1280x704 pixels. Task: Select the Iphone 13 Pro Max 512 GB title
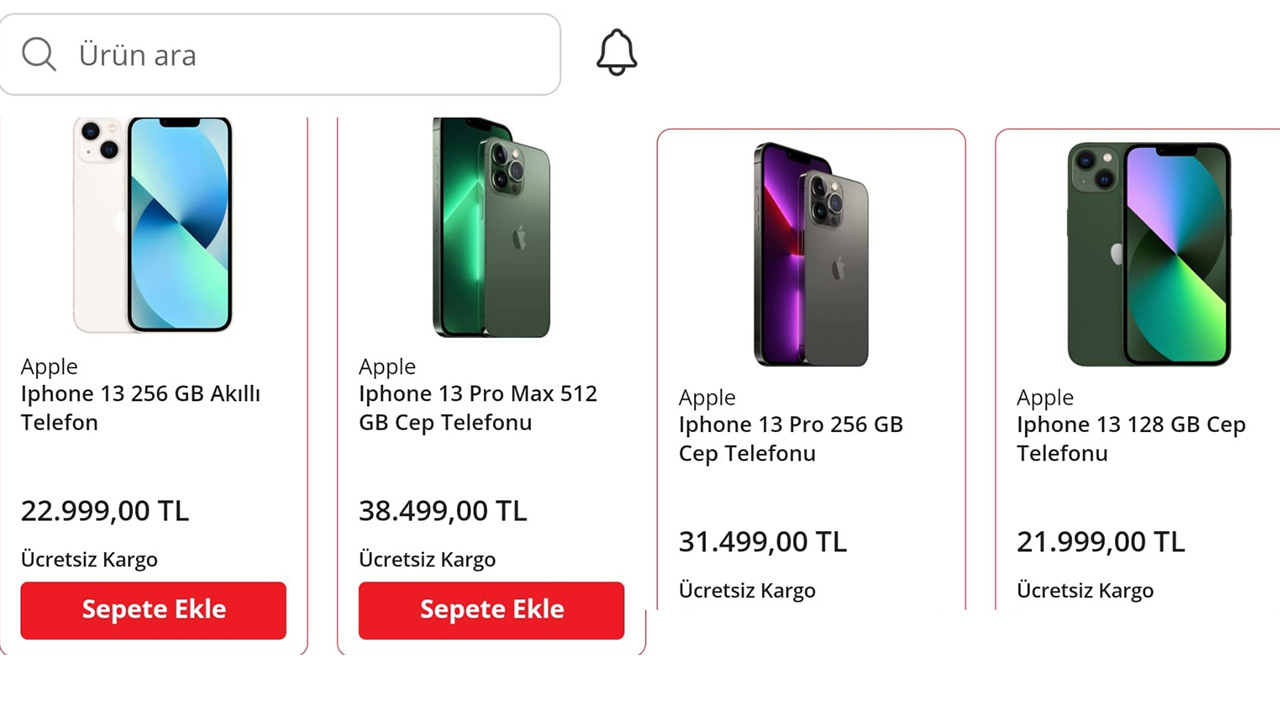tap(477, 408)
